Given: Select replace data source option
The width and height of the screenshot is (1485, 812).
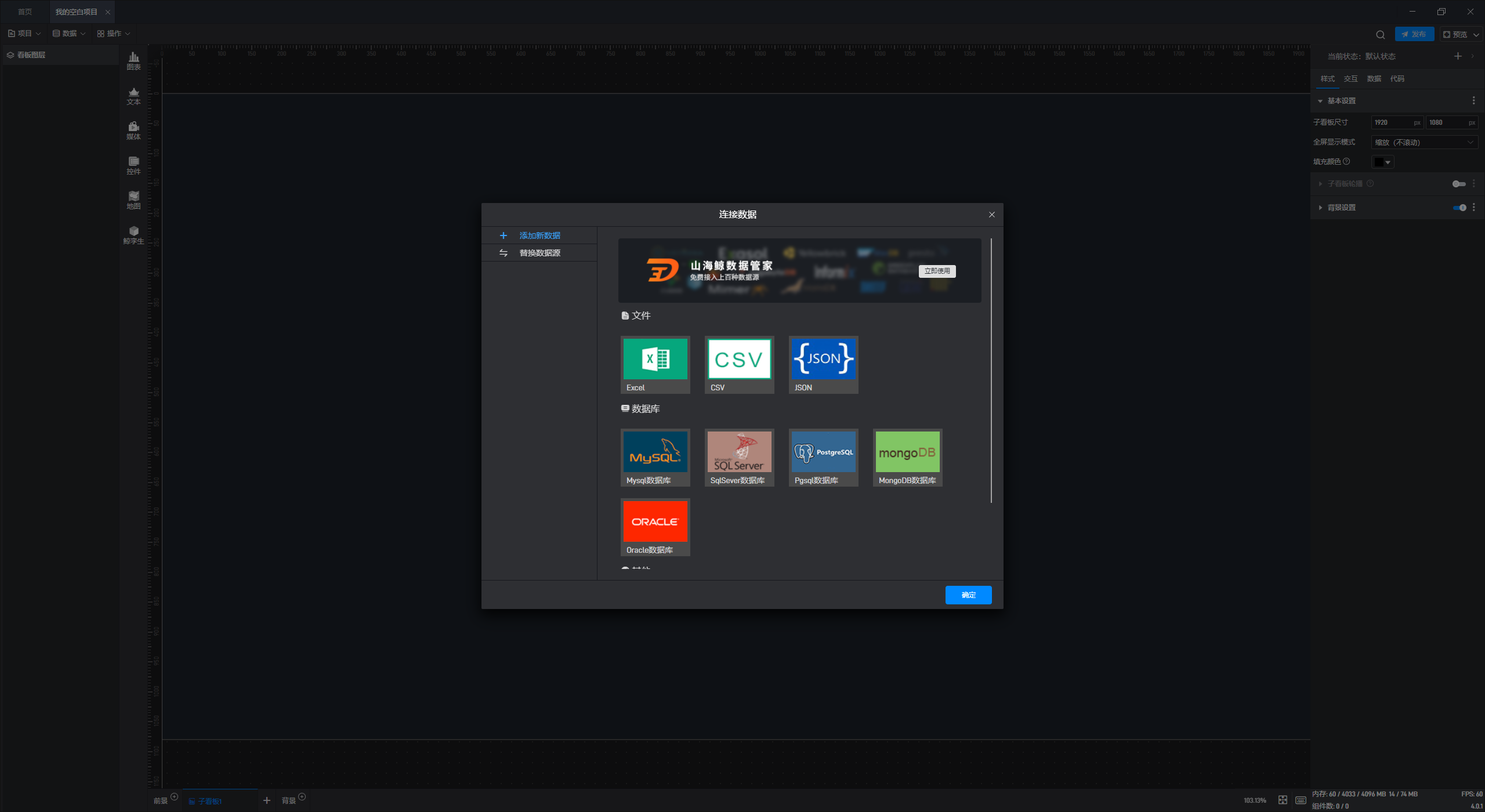Looking at the screenshot, I should coord(539,253).
